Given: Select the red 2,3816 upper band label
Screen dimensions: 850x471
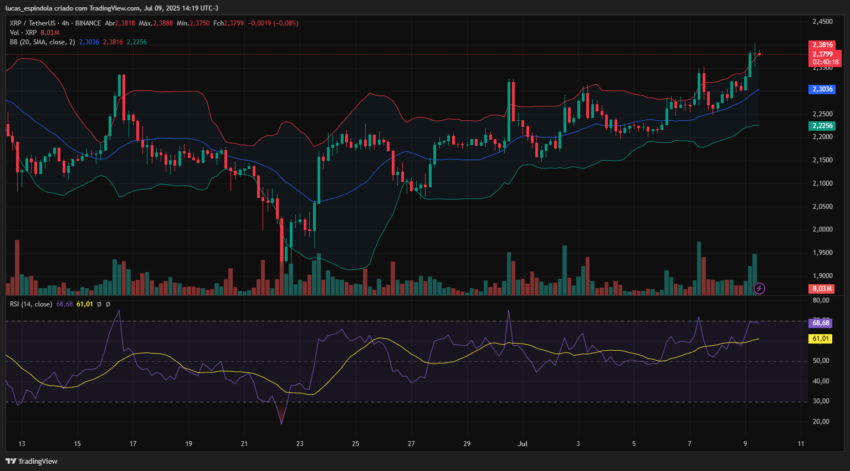Looking at the screenshot, I should (x=822, y=45).
